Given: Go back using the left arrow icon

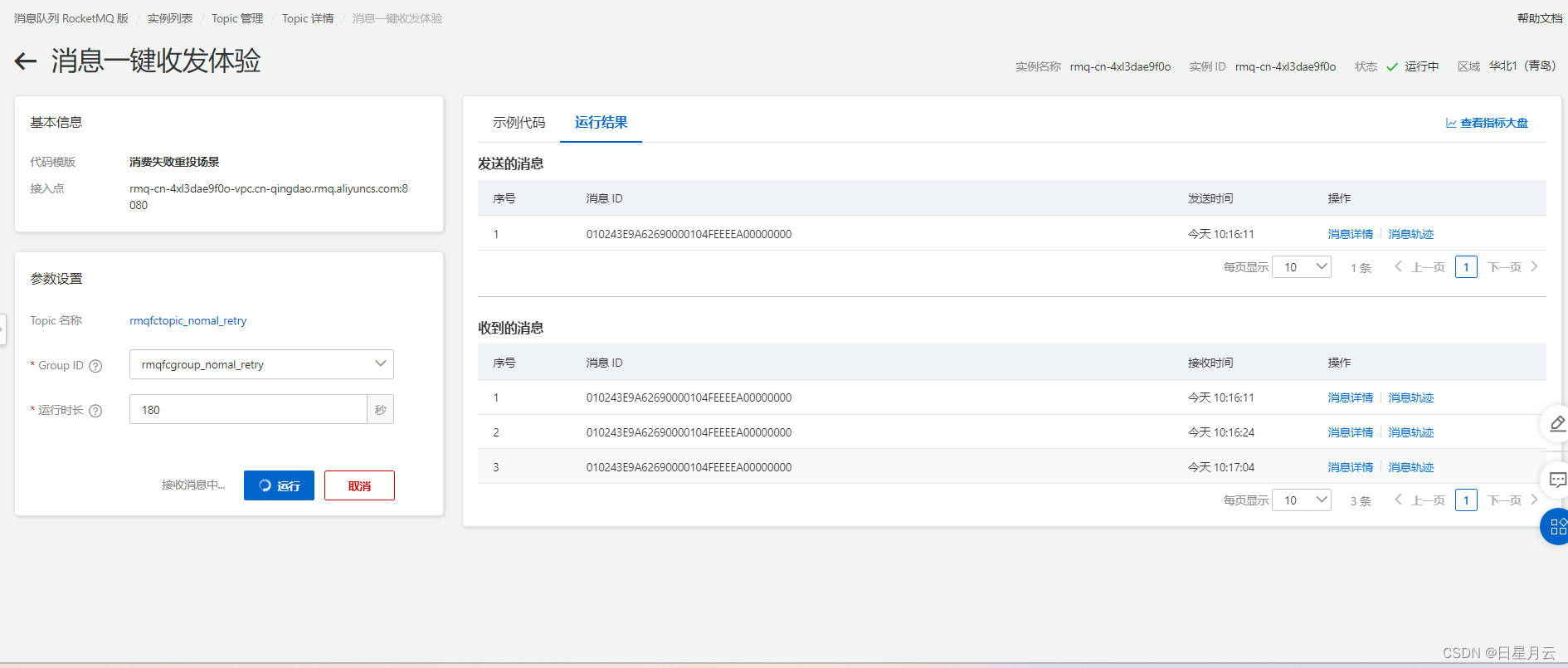Looking at the screenshot, I should [26, 61].
